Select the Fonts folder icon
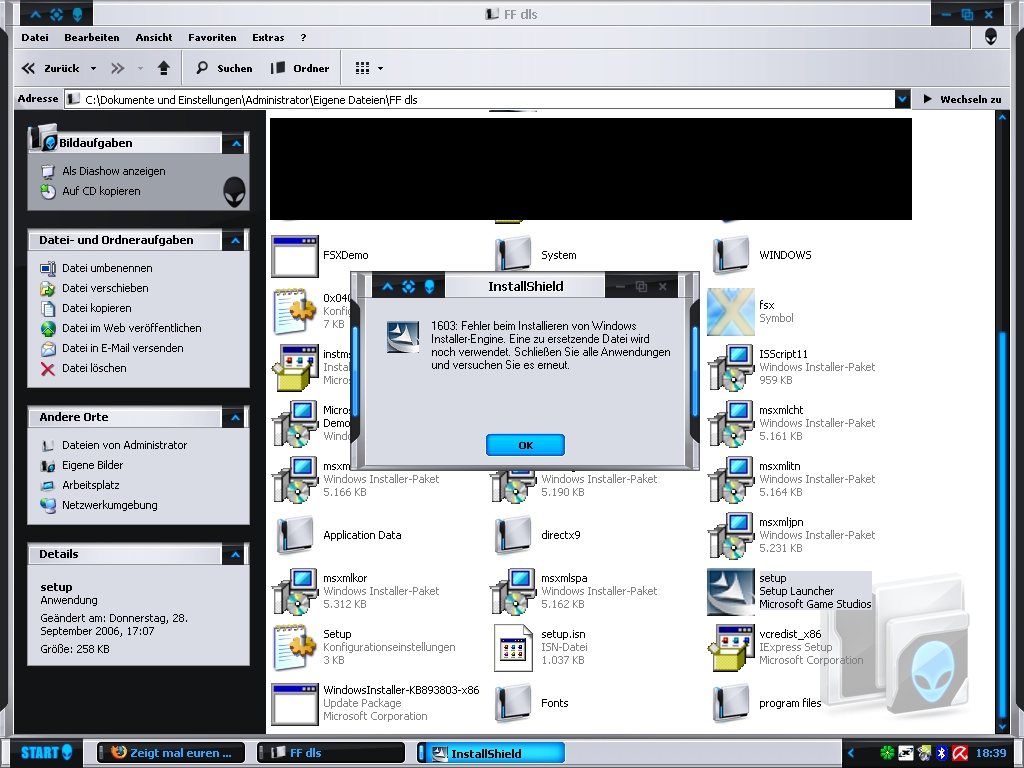The height and width of the screenshot is (768, 1024). click(513, 703)
